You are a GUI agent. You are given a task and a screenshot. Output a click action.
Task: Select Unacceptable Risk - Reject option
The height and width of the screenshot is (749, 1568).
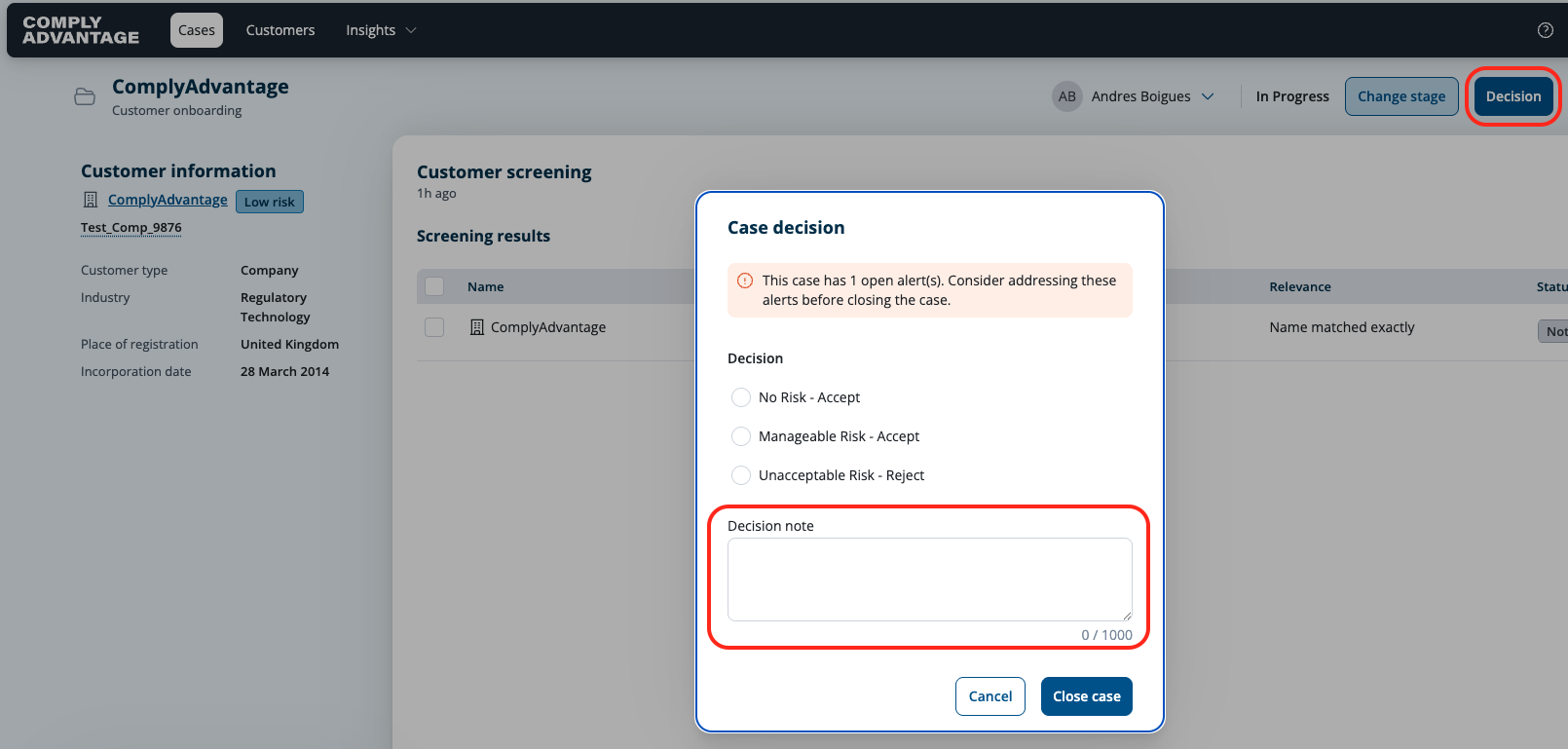741,475
